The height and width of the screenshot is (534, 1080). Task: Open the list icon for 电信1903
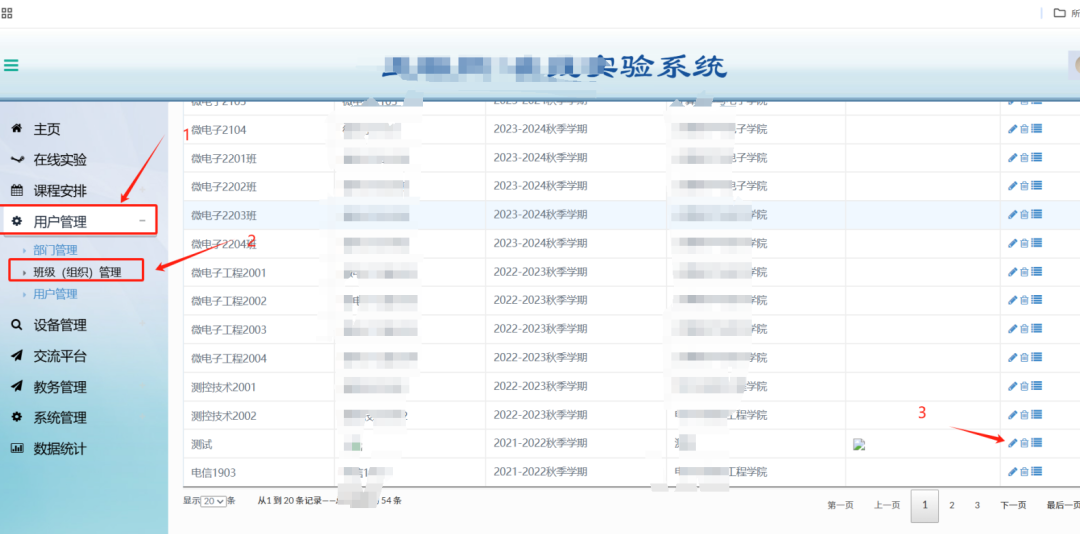(1037, 472)
